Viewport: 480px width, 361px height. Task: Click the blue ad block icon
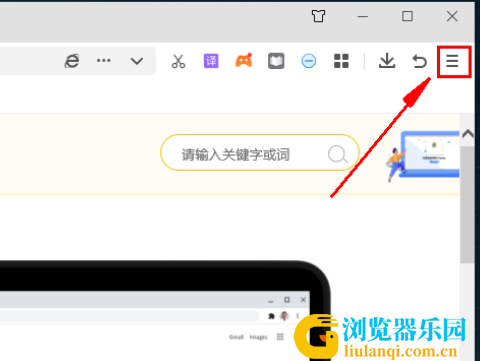[309, 61]
